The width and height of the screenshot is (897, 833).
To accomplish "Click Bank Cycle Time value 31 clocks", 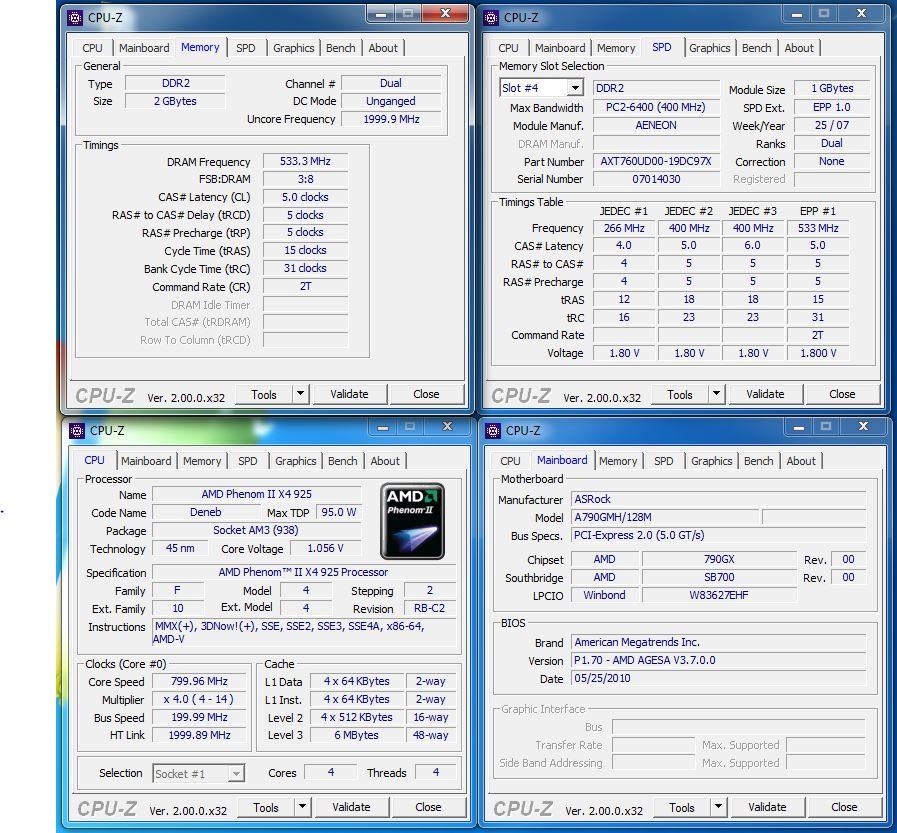I will 305,268.
